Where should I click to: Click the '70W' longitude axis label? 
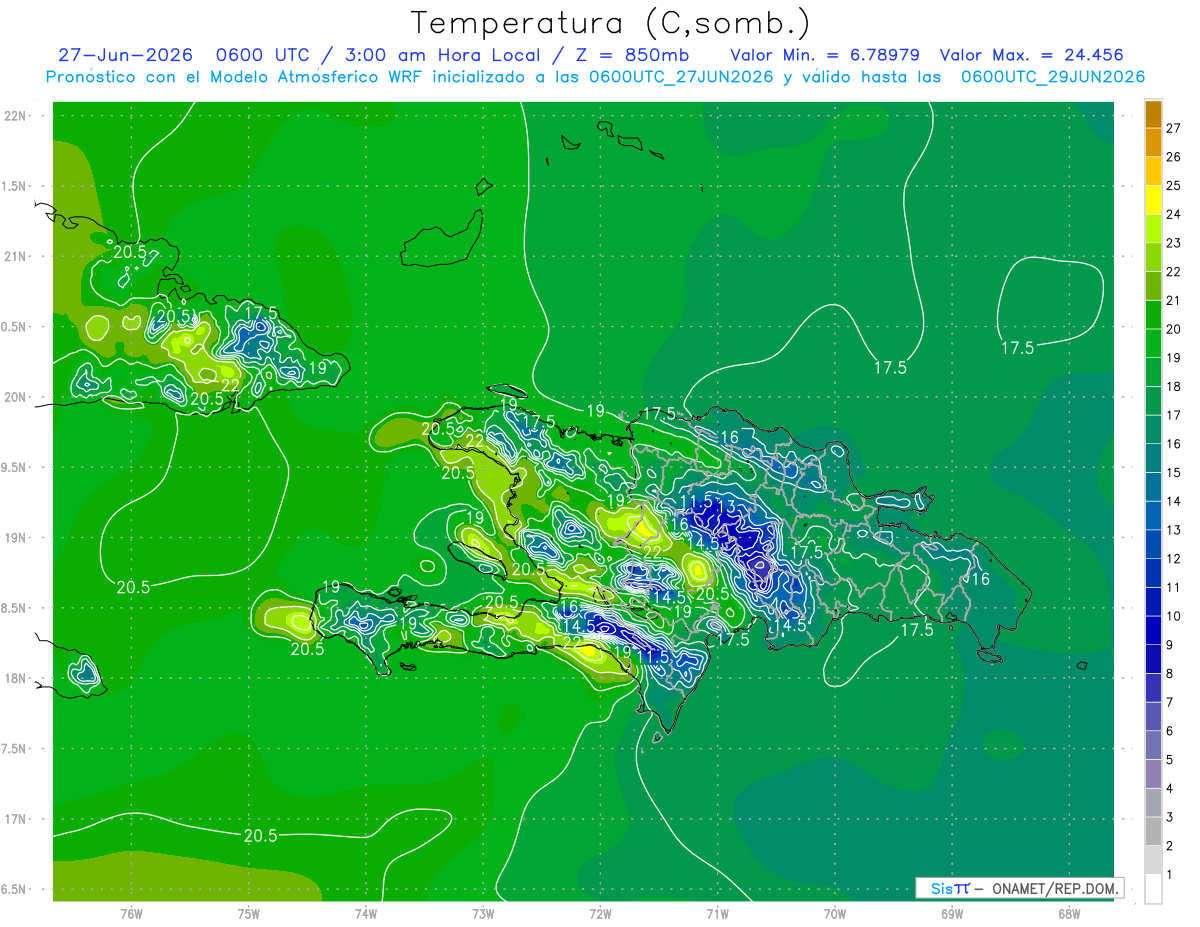[834, 913]
